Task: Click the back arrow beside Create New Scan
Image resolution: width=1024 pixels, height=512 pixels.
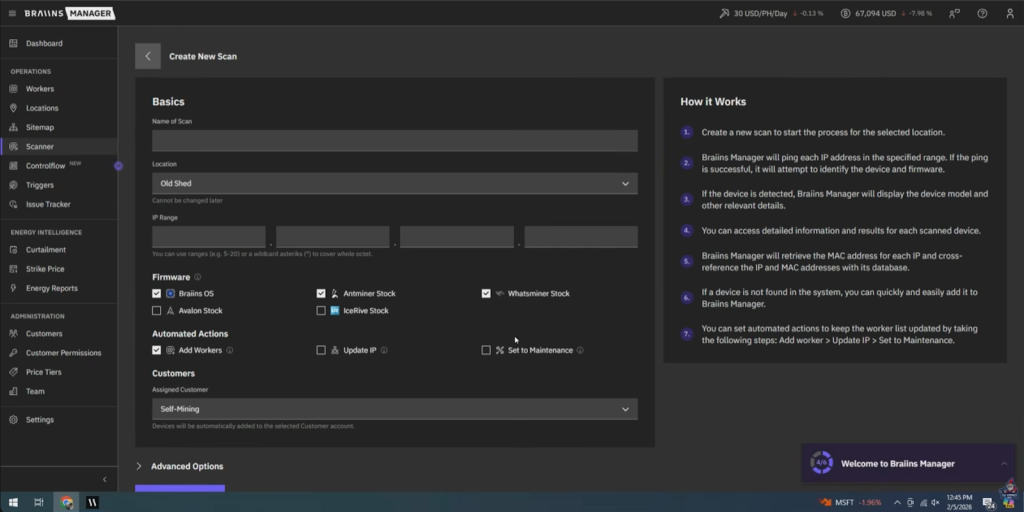Action: [147, 56]
